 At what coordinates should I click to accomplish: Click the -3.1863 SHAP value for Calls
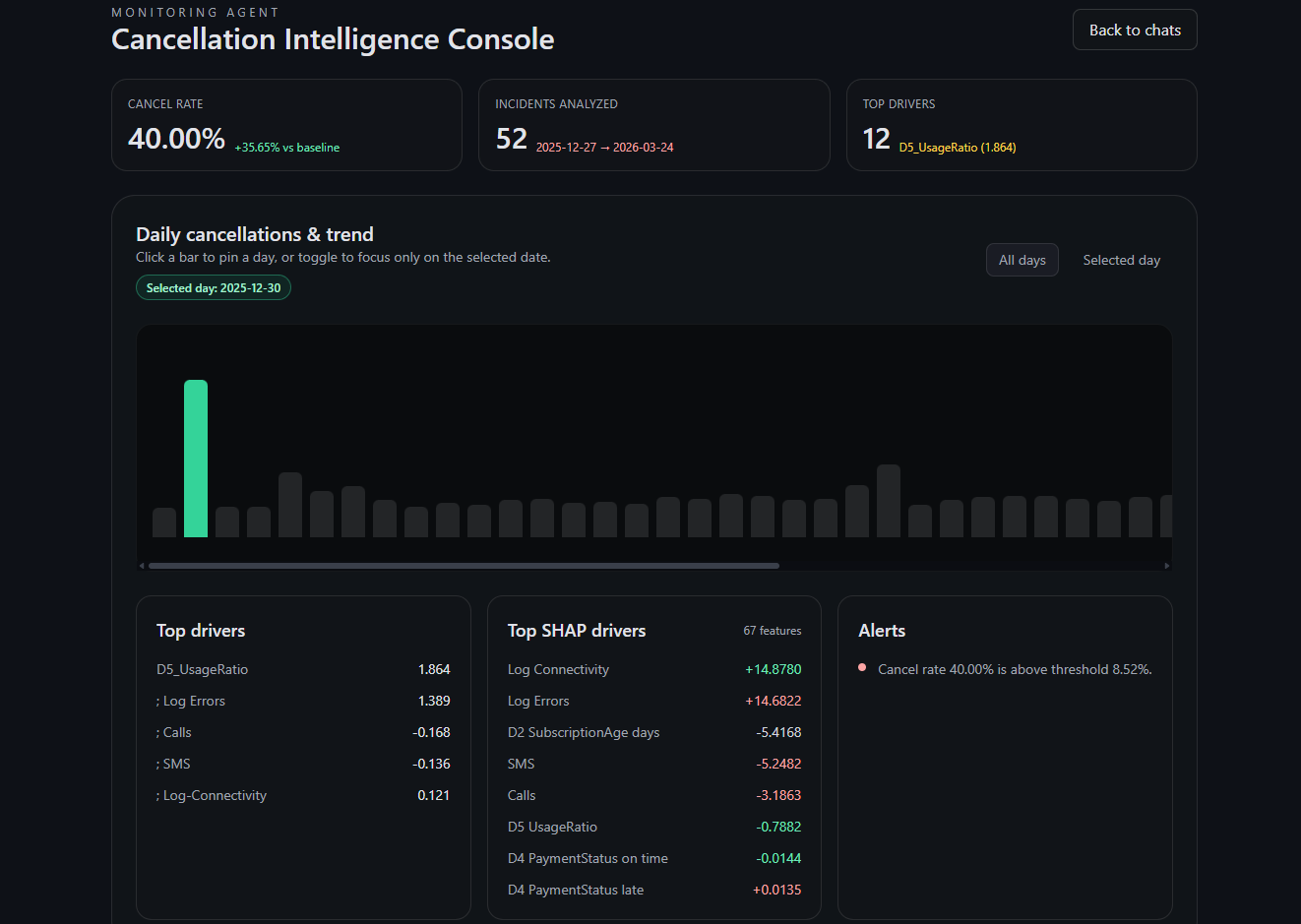[778, 795]
